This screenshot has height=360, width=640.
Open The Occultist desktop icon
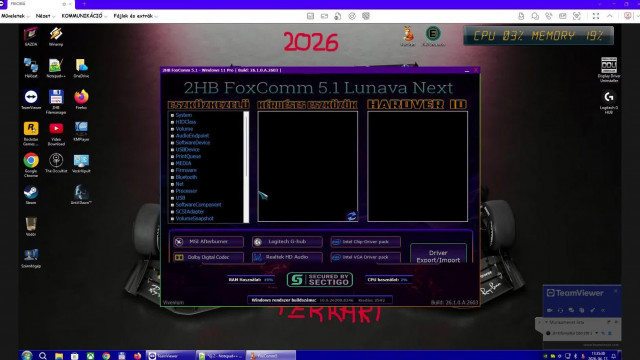[x=56, y=163]
